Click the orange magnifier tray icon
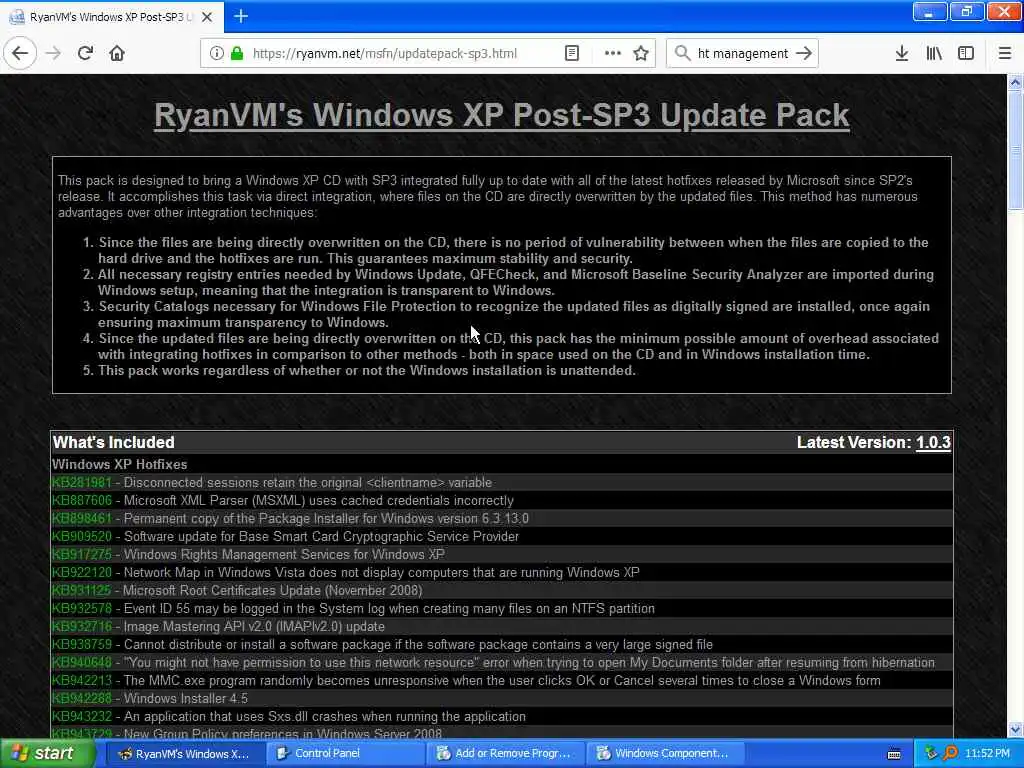Image resolution: width=1024 pixels, height=768 pixels. [x=950, y=754]
